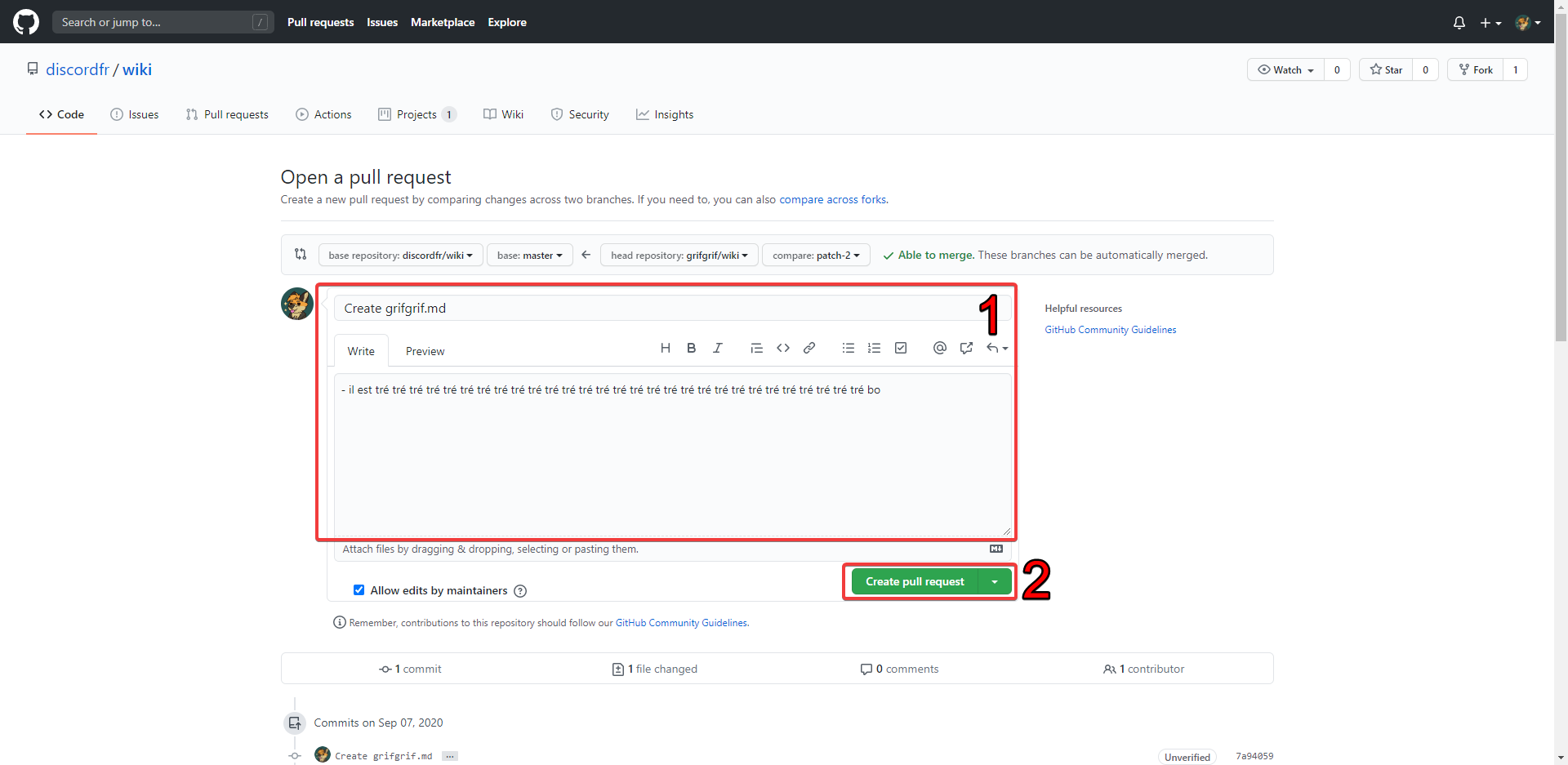Screen dimensions: 1568x765
Task: Open the Watch dropdown
Action: coord(1285,69)
